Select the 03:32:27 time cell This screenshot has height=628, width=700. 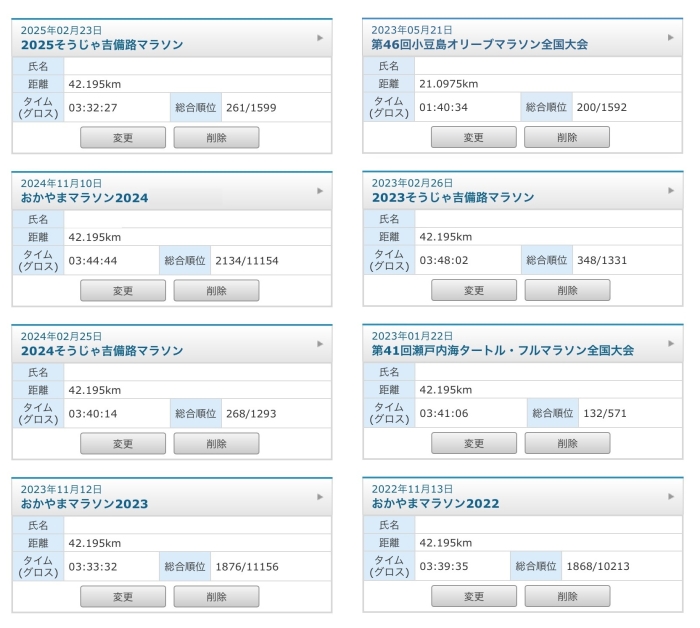(x=92, y=107)
